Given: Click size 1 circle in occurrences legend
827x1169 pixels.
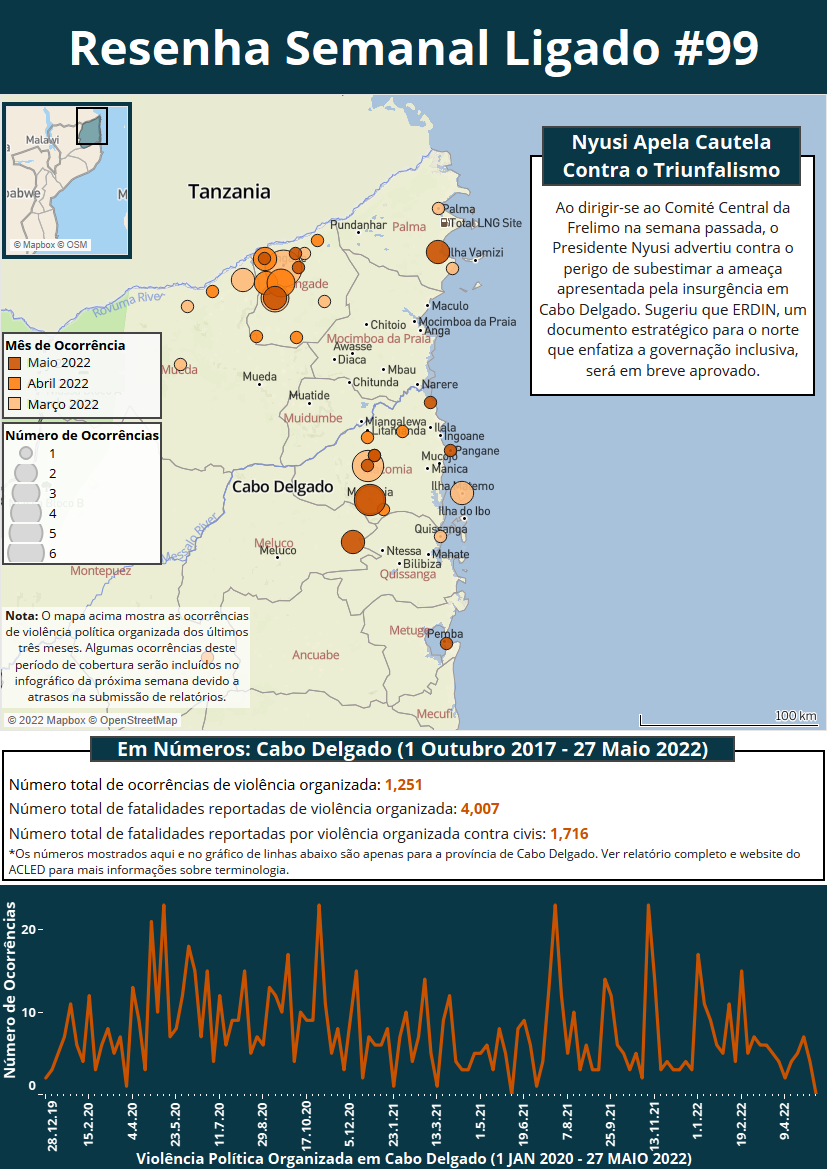Looking at the screenshot, I should (x=26, y=453).
